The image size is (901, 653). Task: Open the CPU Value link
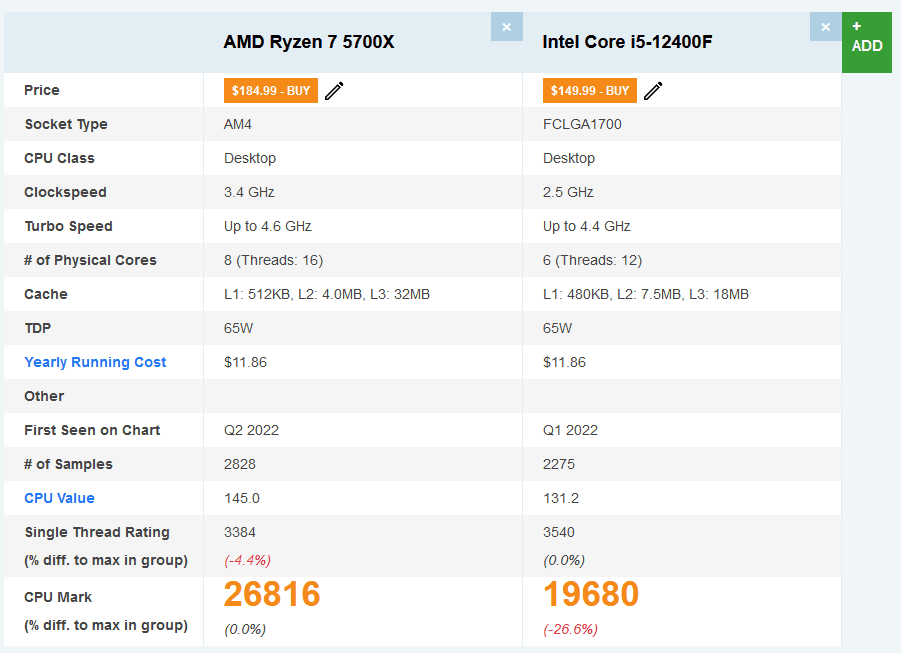tap(59, 498)
